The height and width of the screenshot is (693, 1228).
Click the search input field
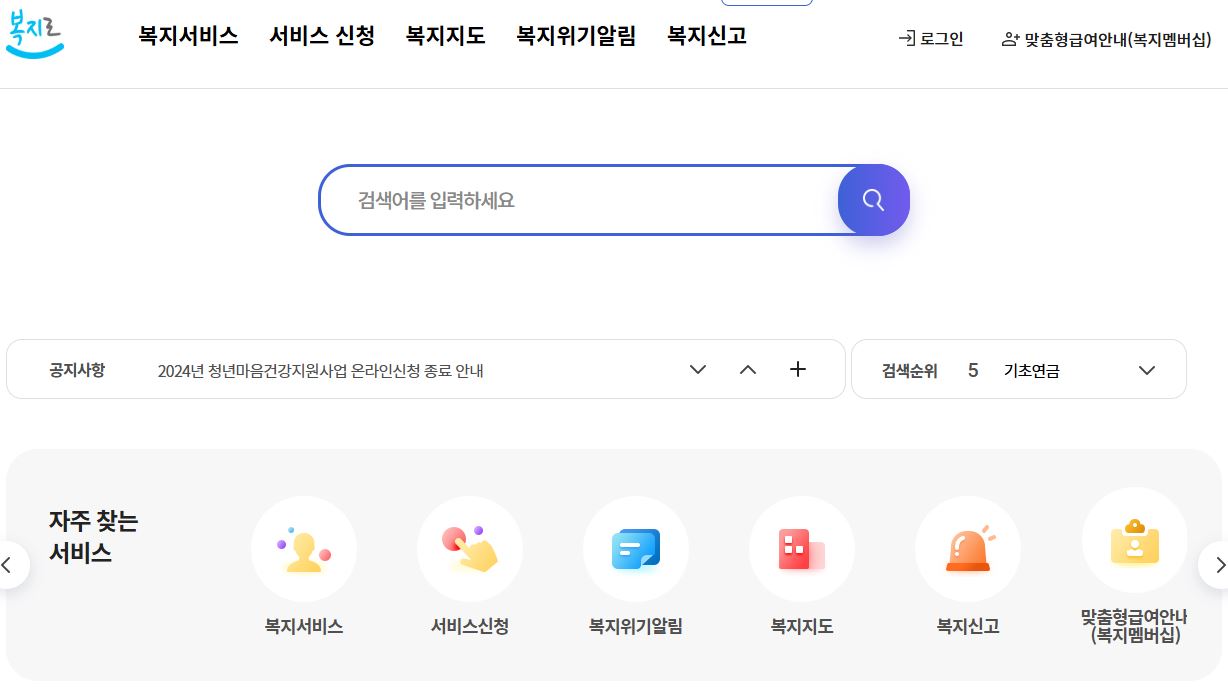tap(580, 200)
